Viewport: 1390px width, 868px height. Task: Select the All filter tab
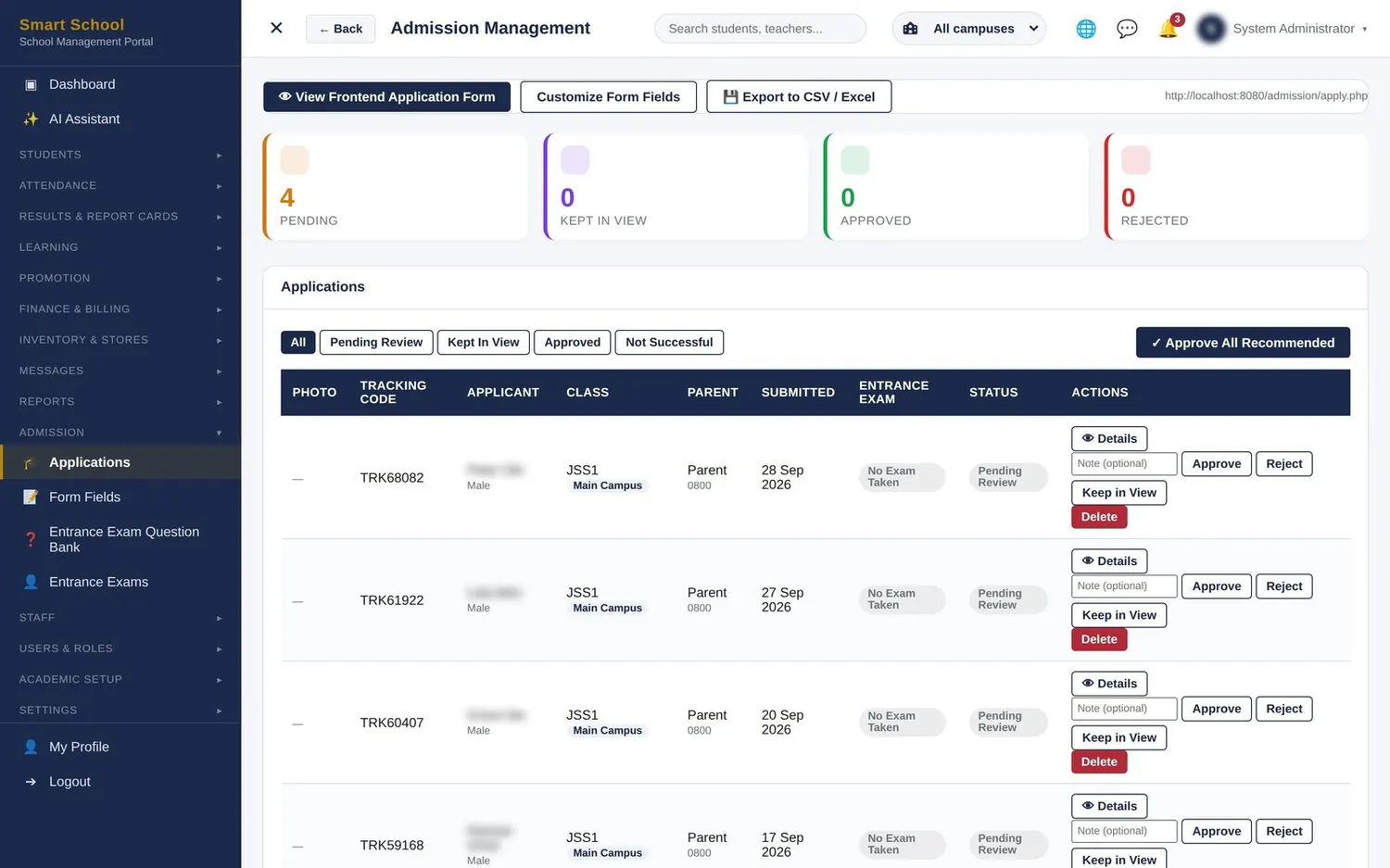pyautogui.click(x=298, y=342)
